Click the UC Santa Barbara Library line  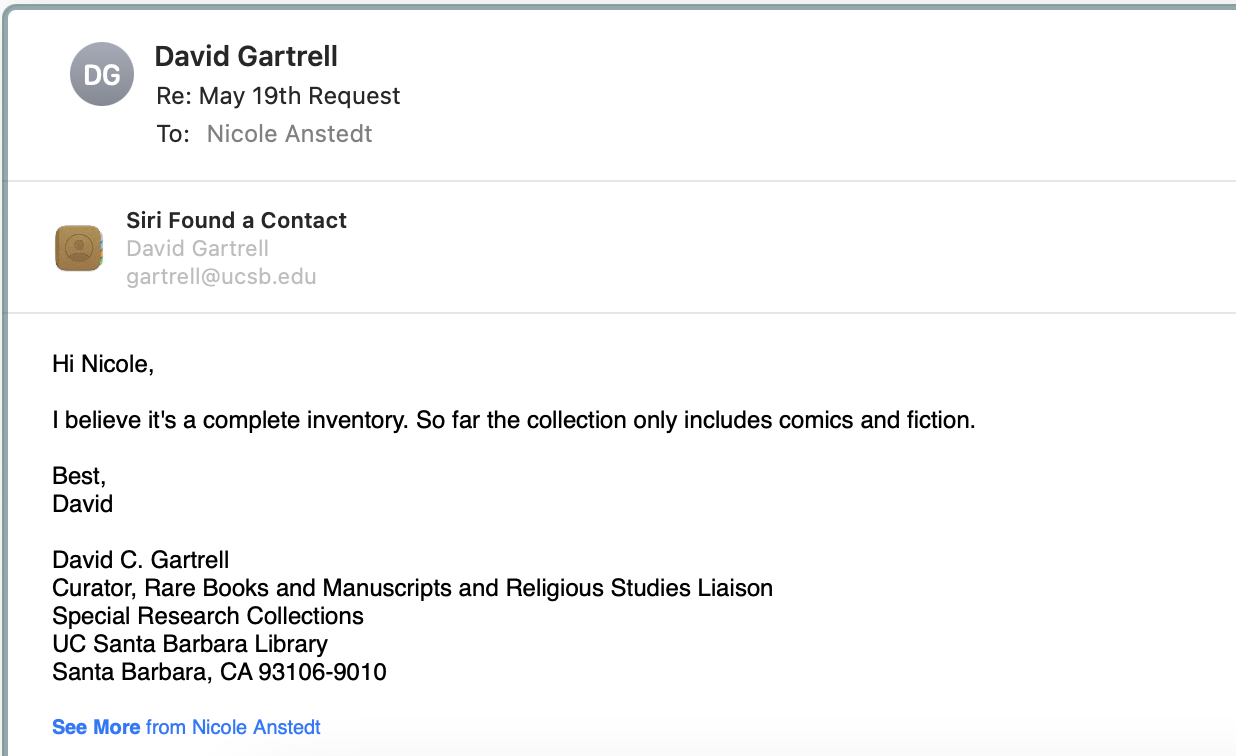click(x=190, y=644)
